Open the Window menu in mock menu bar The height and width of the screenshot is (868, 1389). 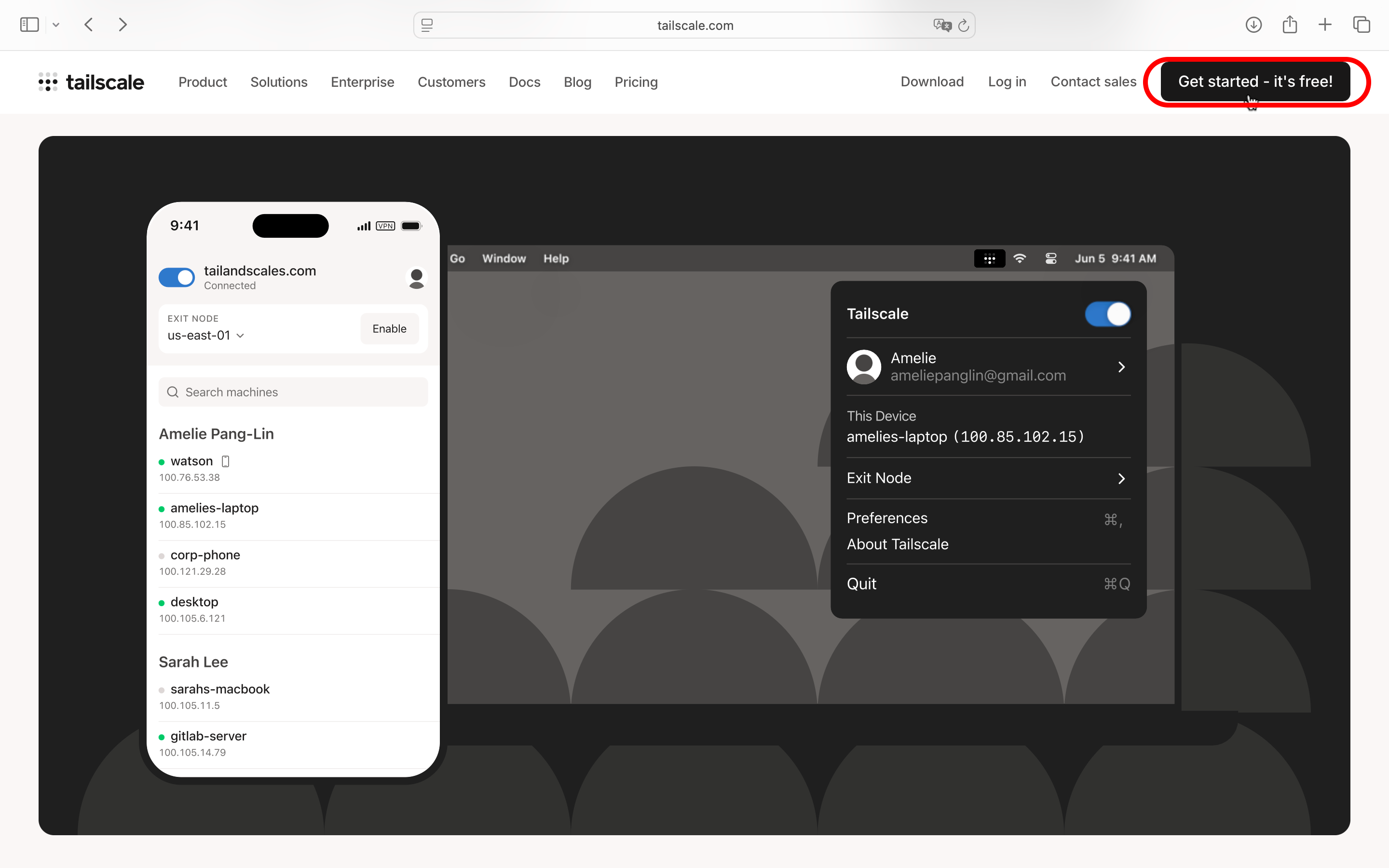coord(504,258)
